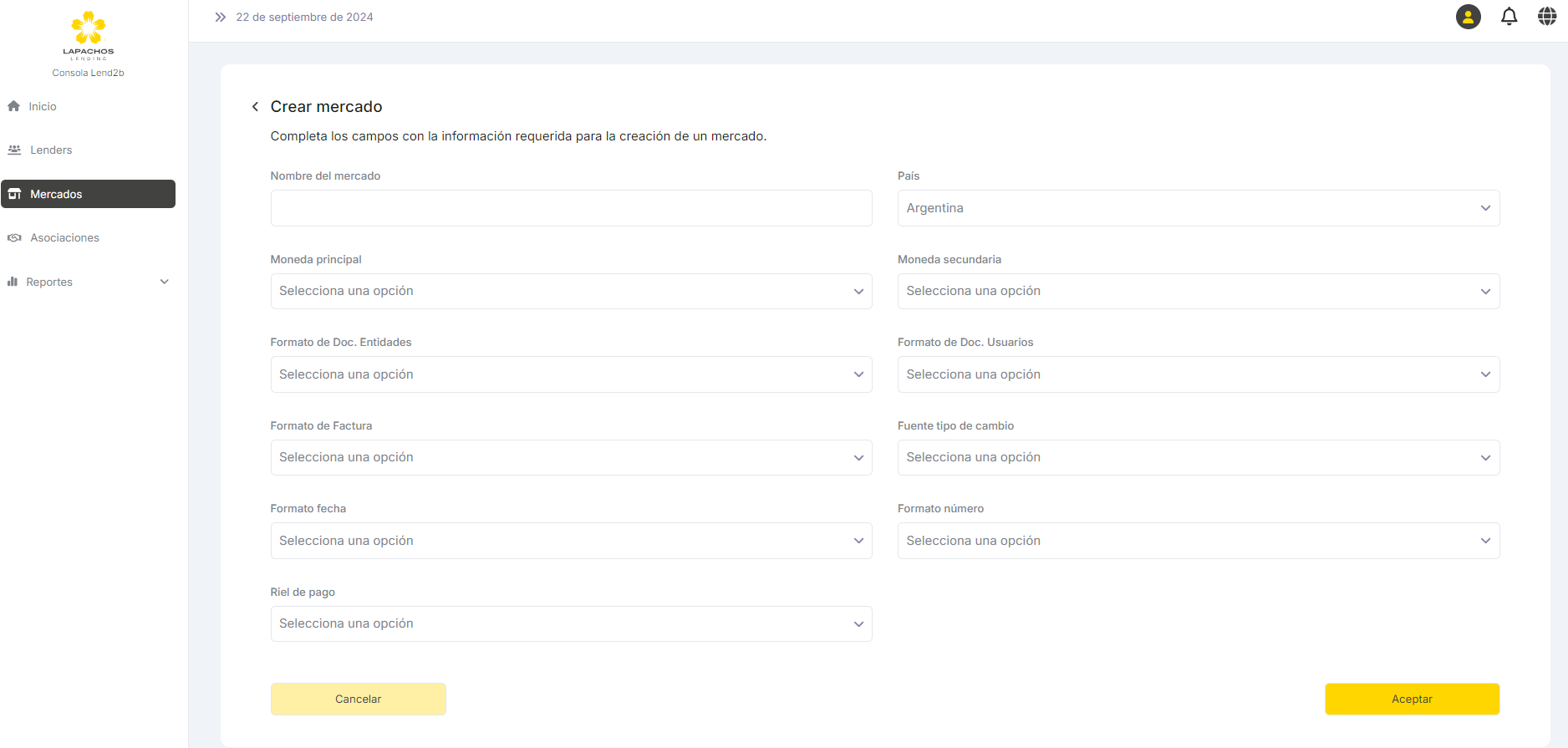Click the Lenders people icon
The width and height of the screenshot is (1568, 748).
pyautogui.click(x=14, y=150)
